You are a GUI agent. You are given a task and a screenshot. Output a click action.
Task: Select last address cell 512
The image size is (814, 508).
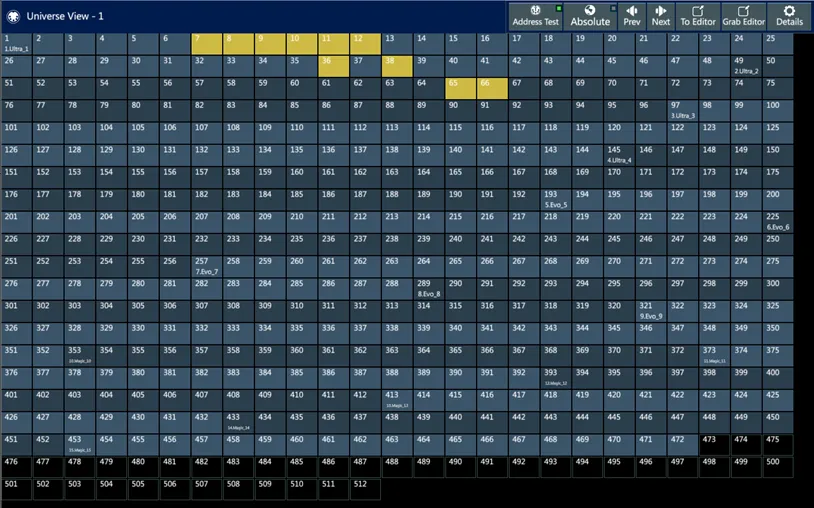[365, 490]
